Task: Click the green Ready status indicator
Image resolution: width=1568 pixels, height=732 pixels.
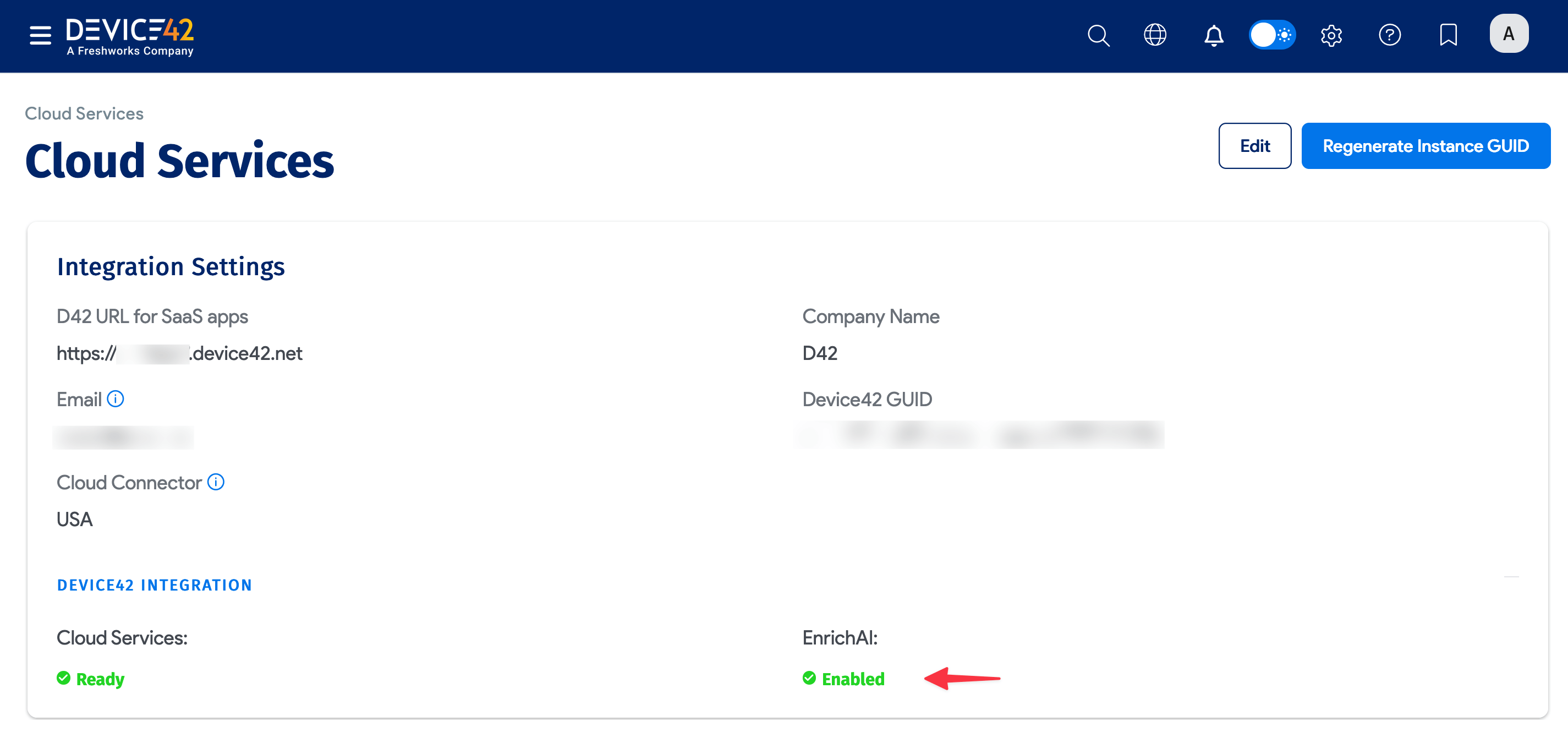Action: click(90, 679)
